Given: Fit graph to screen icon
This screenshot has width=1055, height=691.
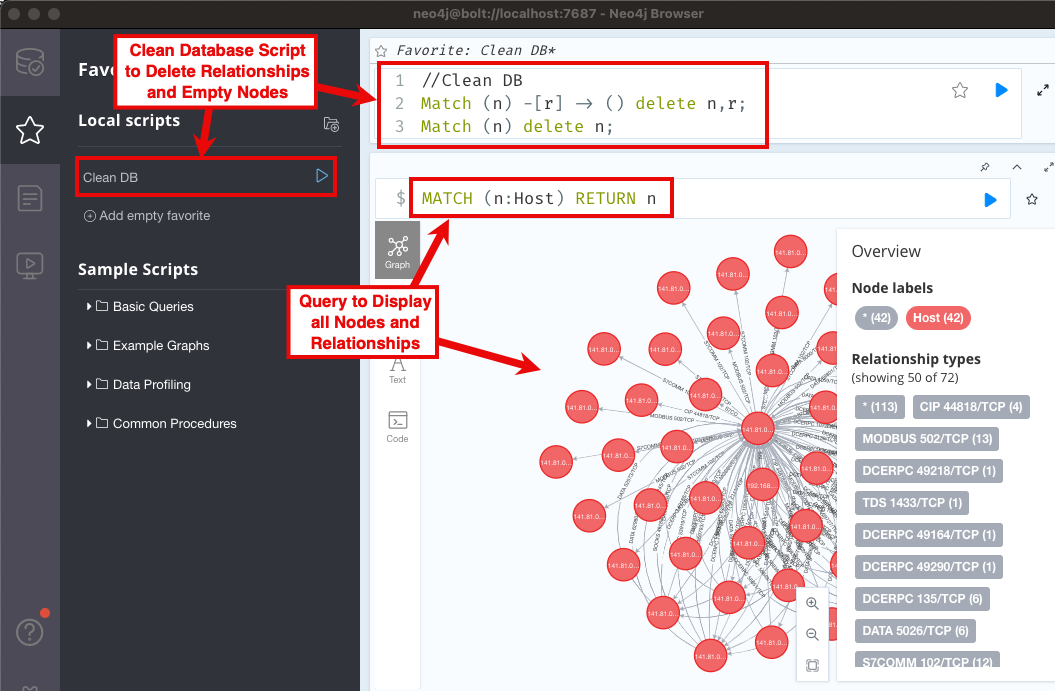Looking at the screenshot, I should [x=812, y=665].
